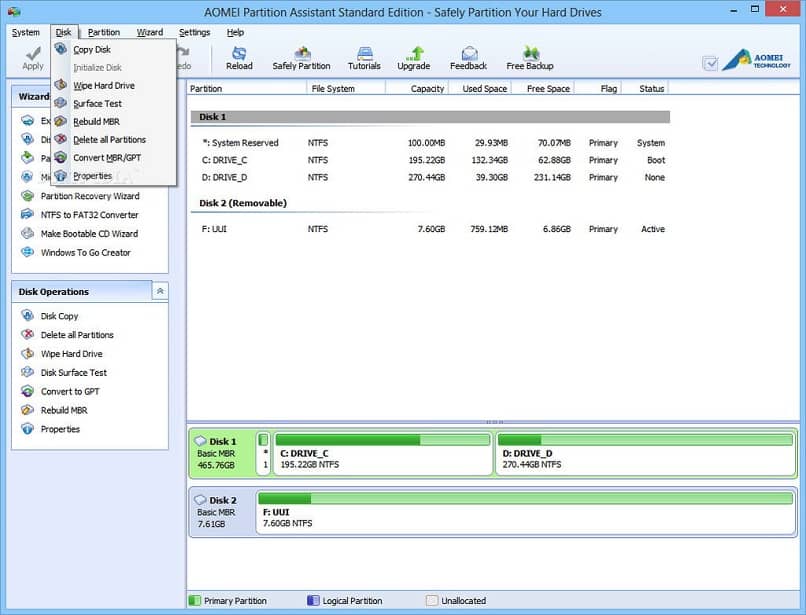
Task: Choose Wipe Hard Drive in Disk menu
Action: click(103, 86)
